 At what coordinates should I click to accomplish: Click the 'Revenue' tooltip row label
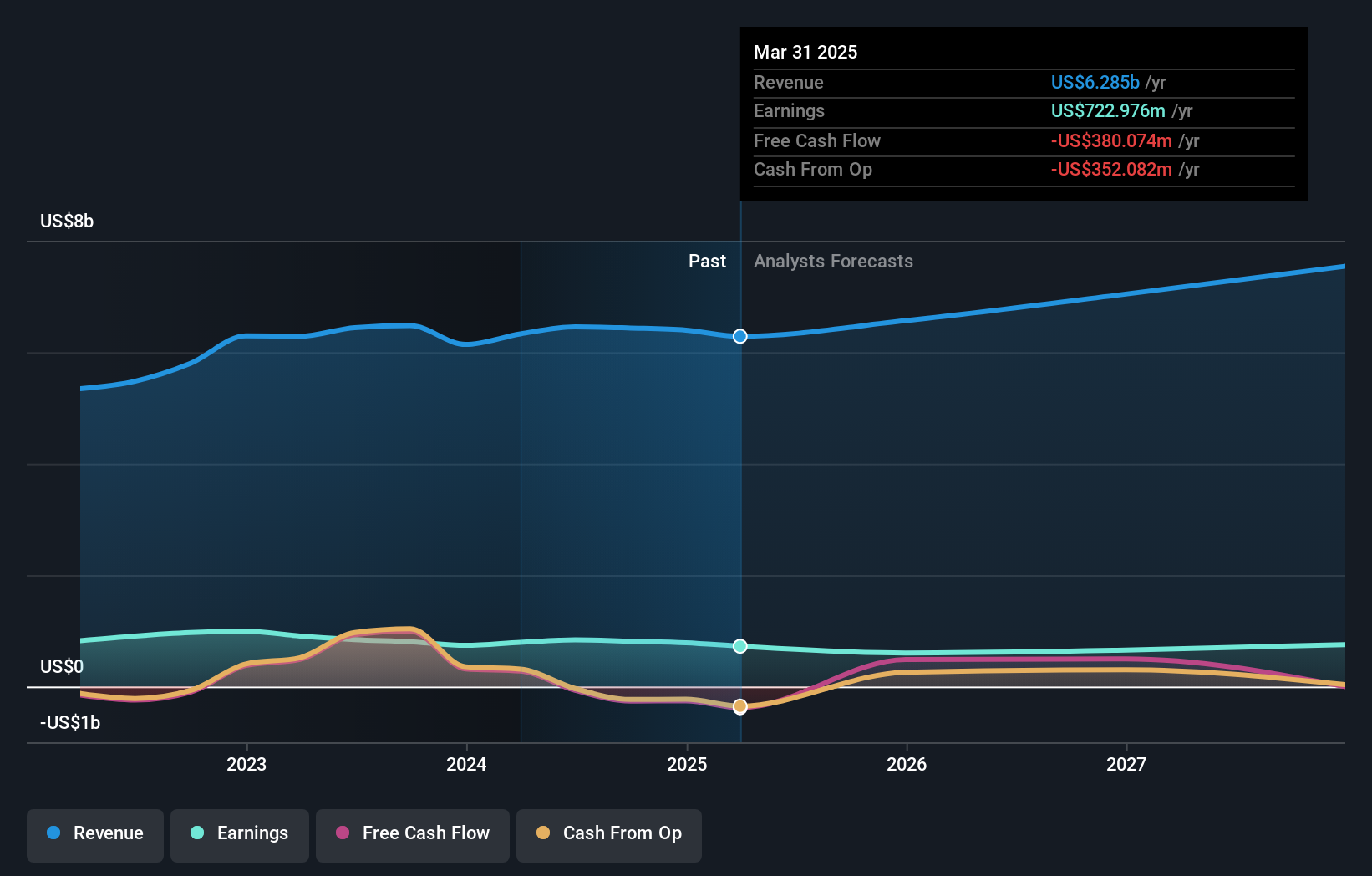789,82
